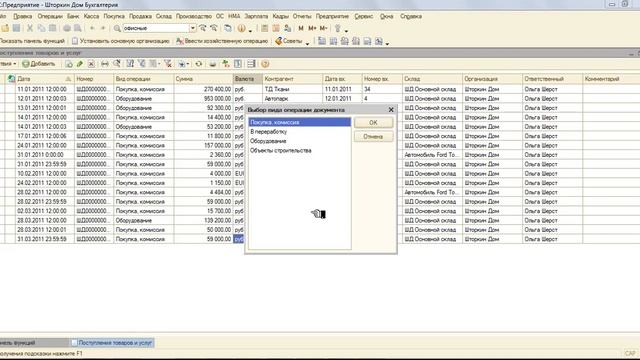The height and width of the screenshot is (360, 640).
Task: Click the Refresh list icon
Action: 199,64
